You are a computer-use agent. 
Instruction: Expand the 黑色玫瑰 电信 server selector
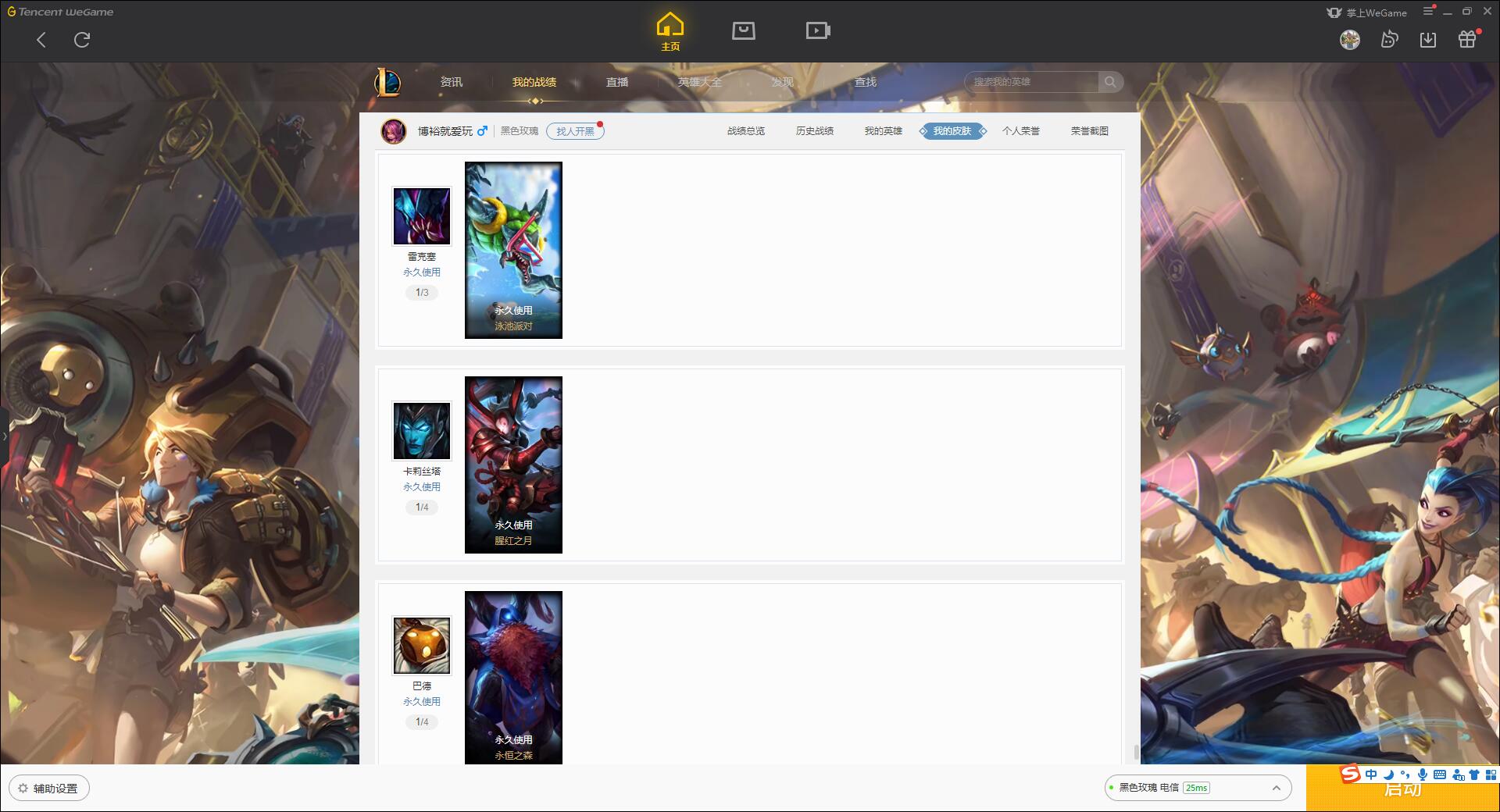[1198, 788]
